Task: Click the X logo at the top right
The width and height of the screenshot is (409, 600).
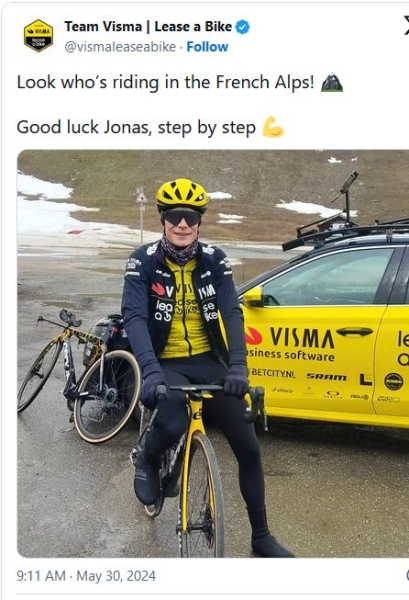Action: point(406,25)
